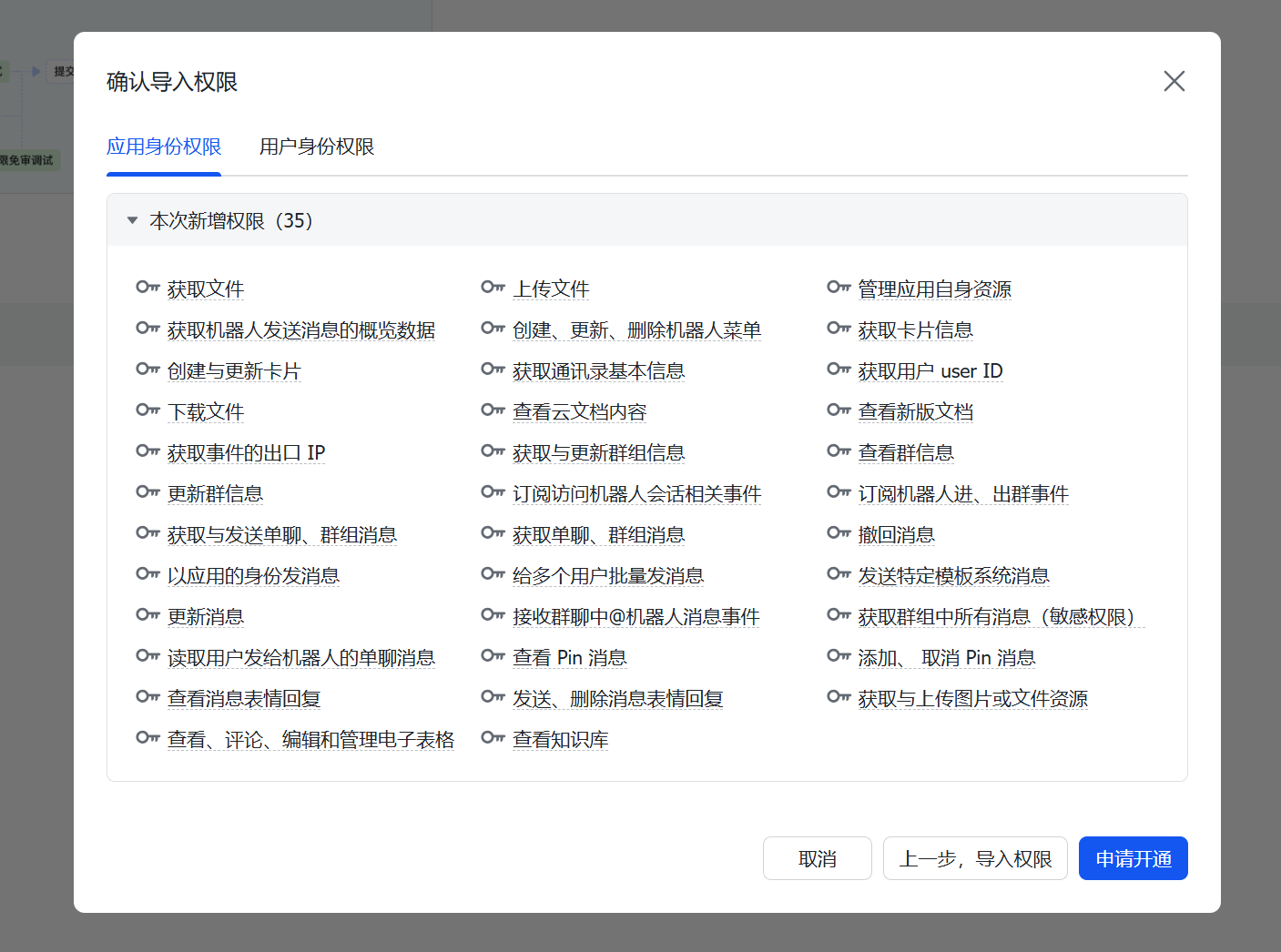Click the key icon beside 查看知识库
Image resolution: width=1281 pixels, height=952 pixels.
pos(493,738)
